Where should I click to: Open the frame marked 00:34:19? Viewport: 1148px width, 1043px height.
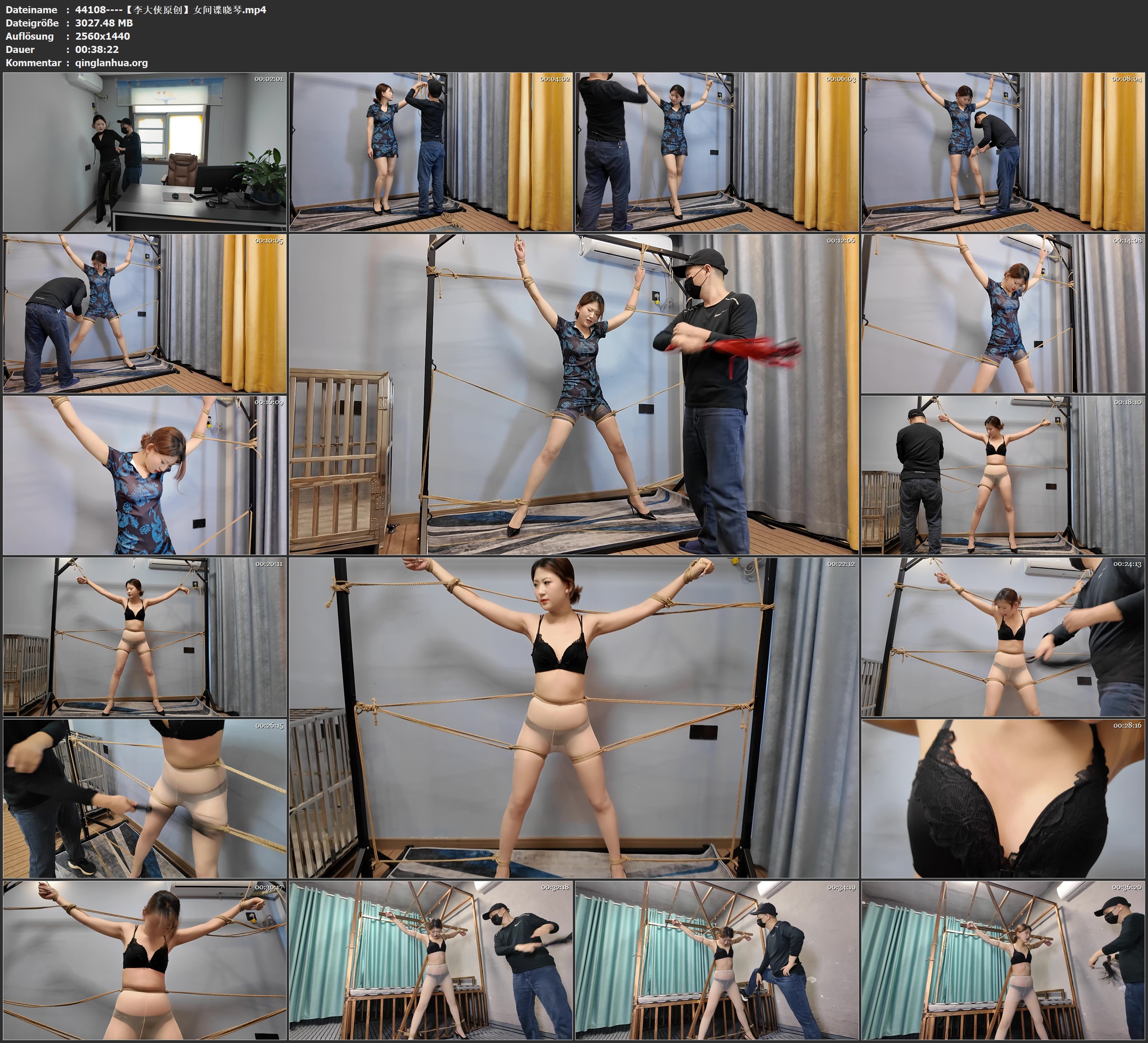click(x=716, y=960)
